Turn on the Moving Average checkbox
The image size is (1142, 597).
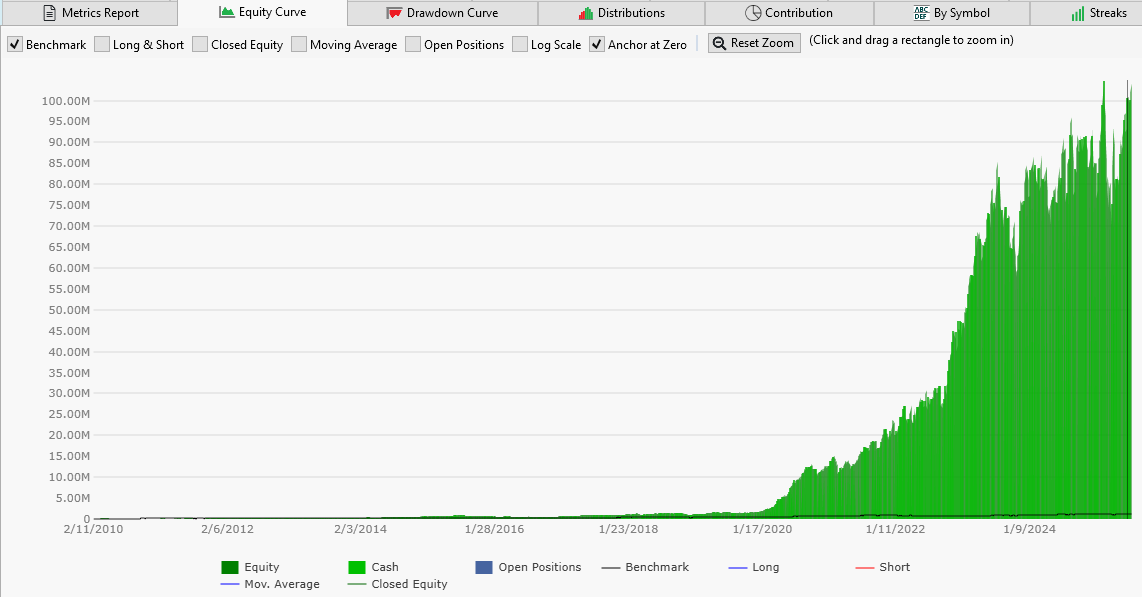(299, 44)
